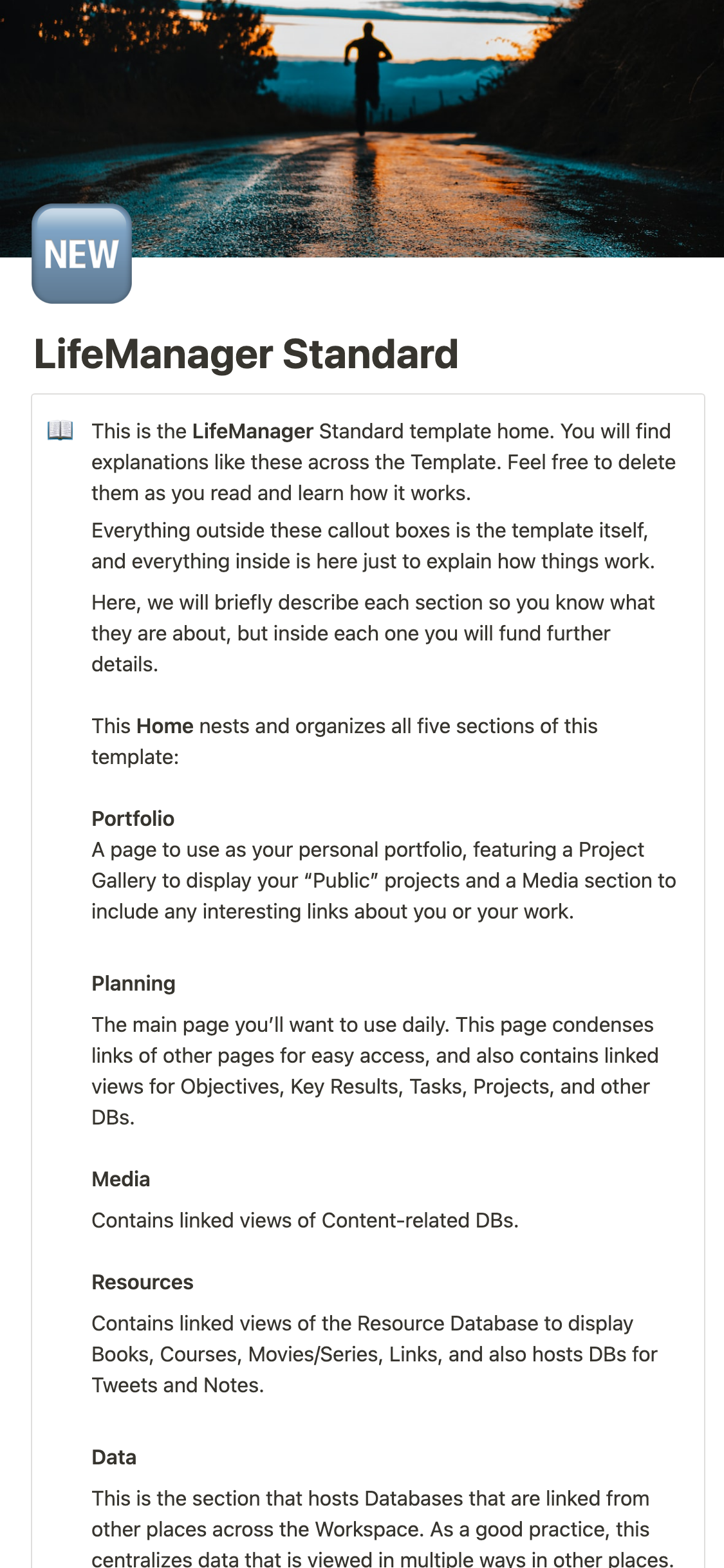Click the 'This is the LifeManager Standard' intro paragraph
Viewport: 724px width, 1568px height.
pyautogui.click(x=384, y=462)
